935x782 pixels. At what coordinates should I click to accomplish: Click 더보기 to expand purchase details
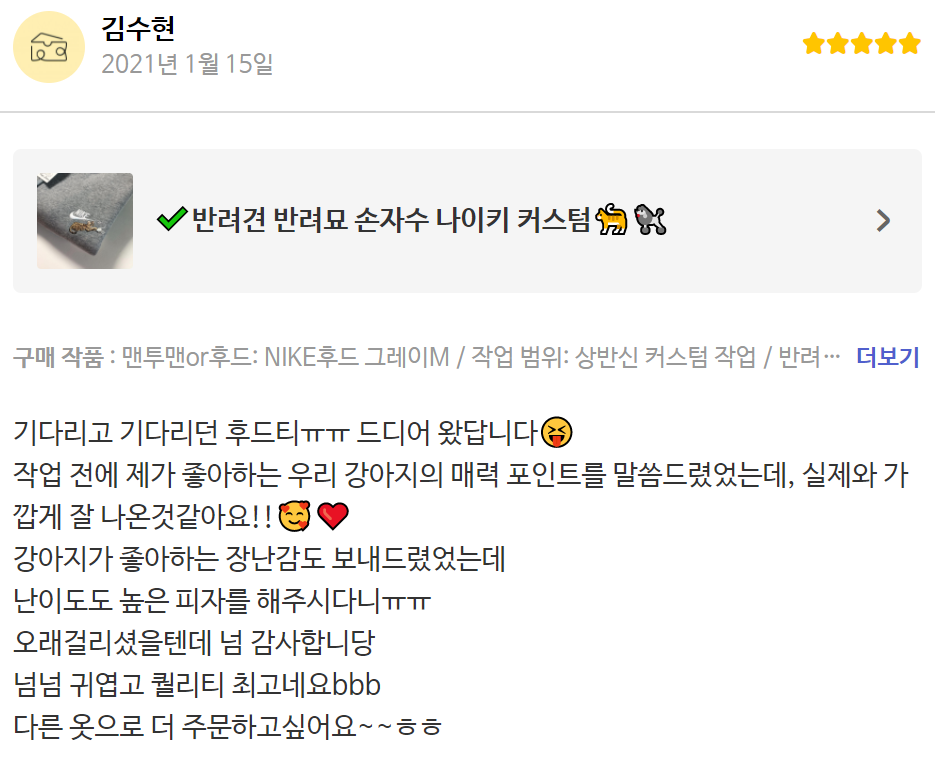coord(888,357)
